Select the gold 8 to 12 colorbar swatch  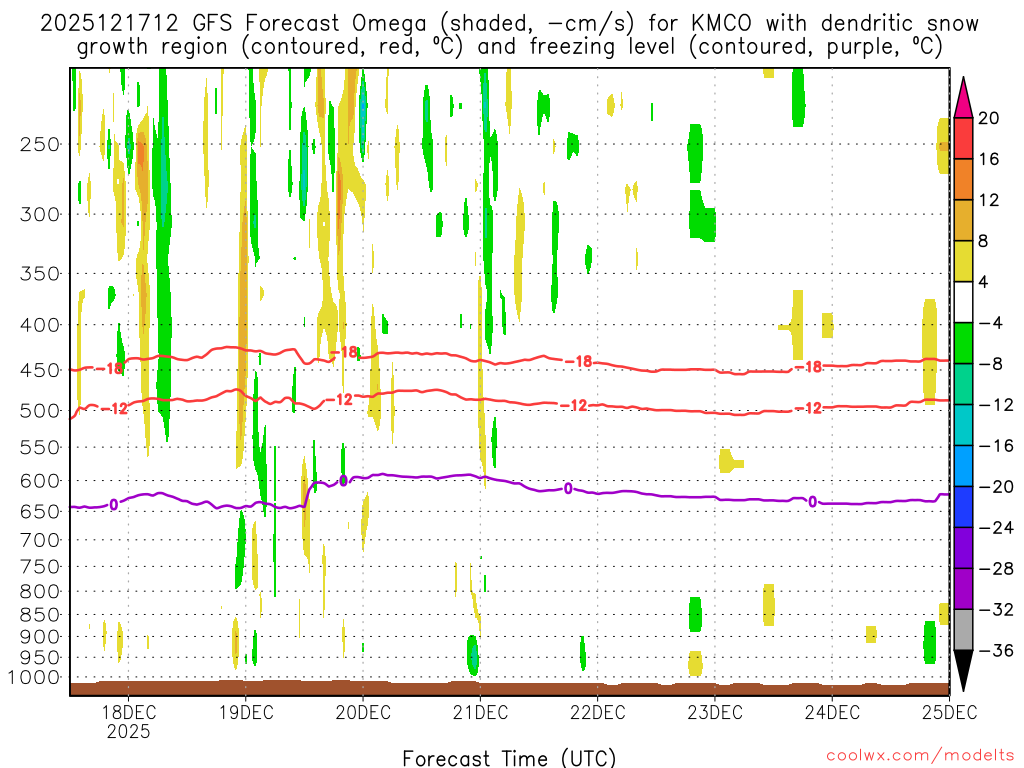pyautogui.click(x=963, y=221)
